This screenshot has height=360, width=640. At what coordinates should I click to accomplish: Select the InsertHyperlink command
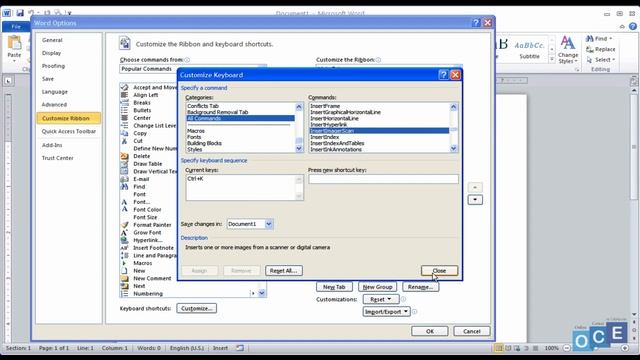pyautogui.click(x=329, y=124)
